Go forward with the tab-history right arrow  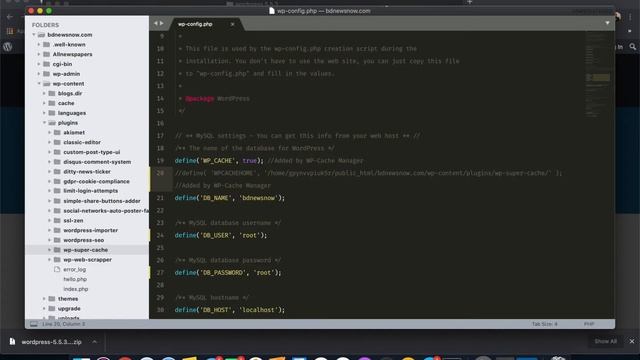tap(162, 24)
